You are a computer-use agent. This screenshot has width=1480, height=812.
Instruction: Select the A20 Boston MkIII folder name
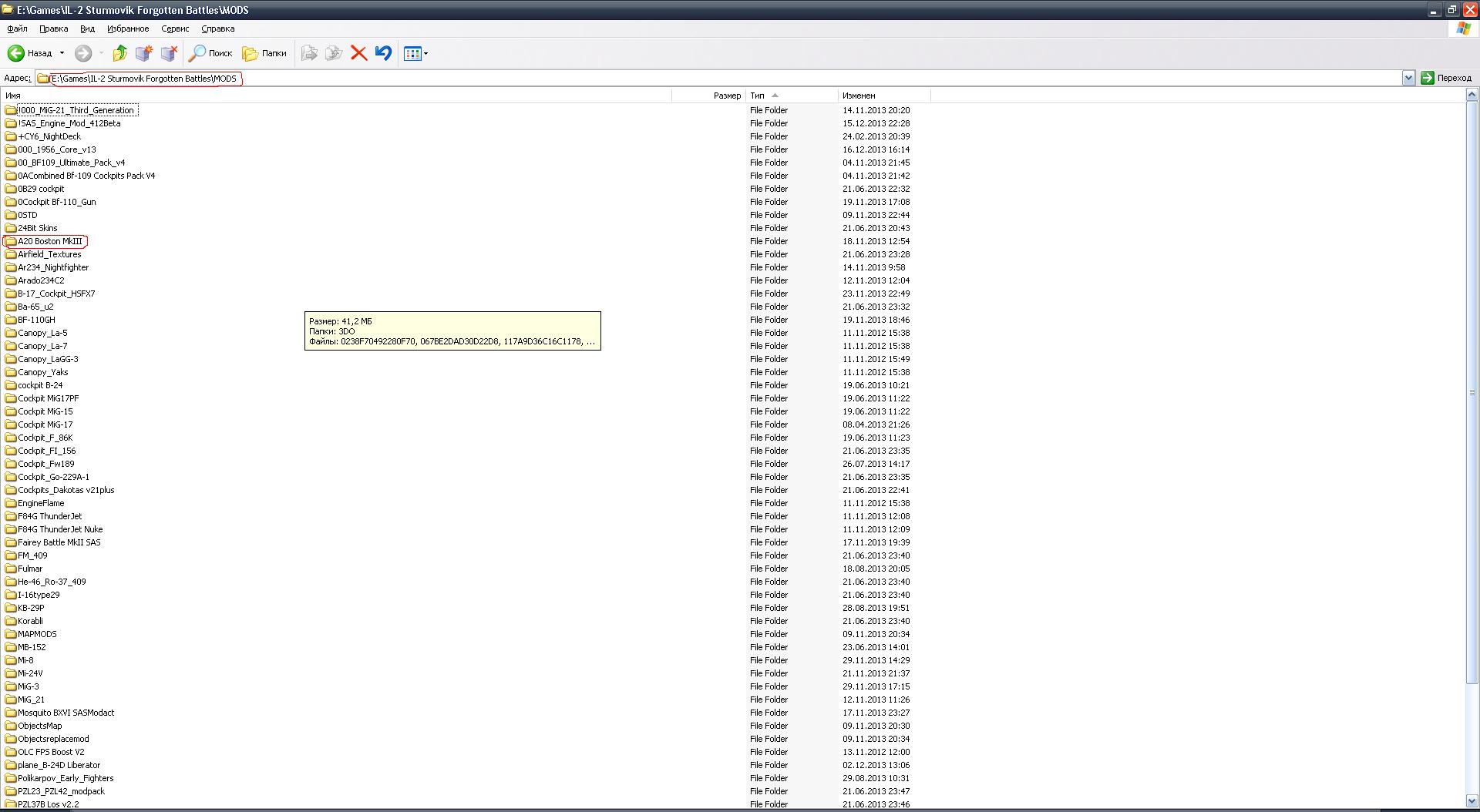coord(50,241)
